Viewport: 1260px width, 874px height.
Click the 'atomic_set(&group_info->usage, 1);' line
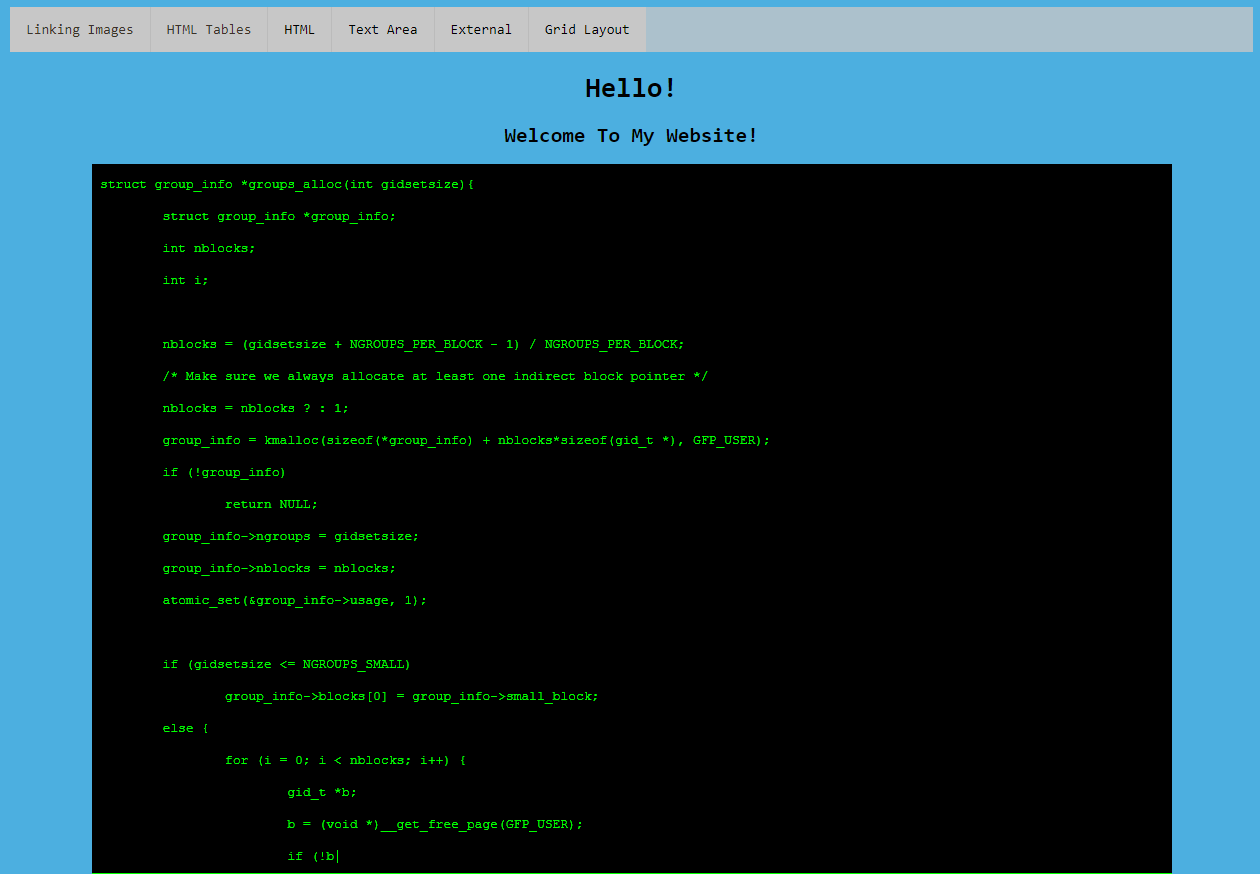pyautogui.click(x=295, y=600)
